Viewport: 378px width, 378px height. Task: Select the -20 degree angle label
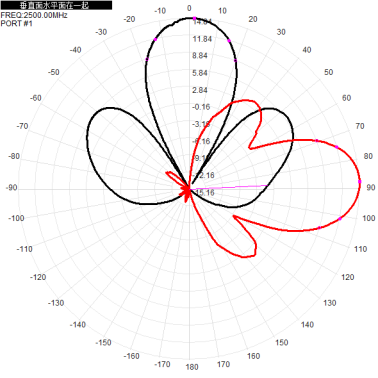129,19
